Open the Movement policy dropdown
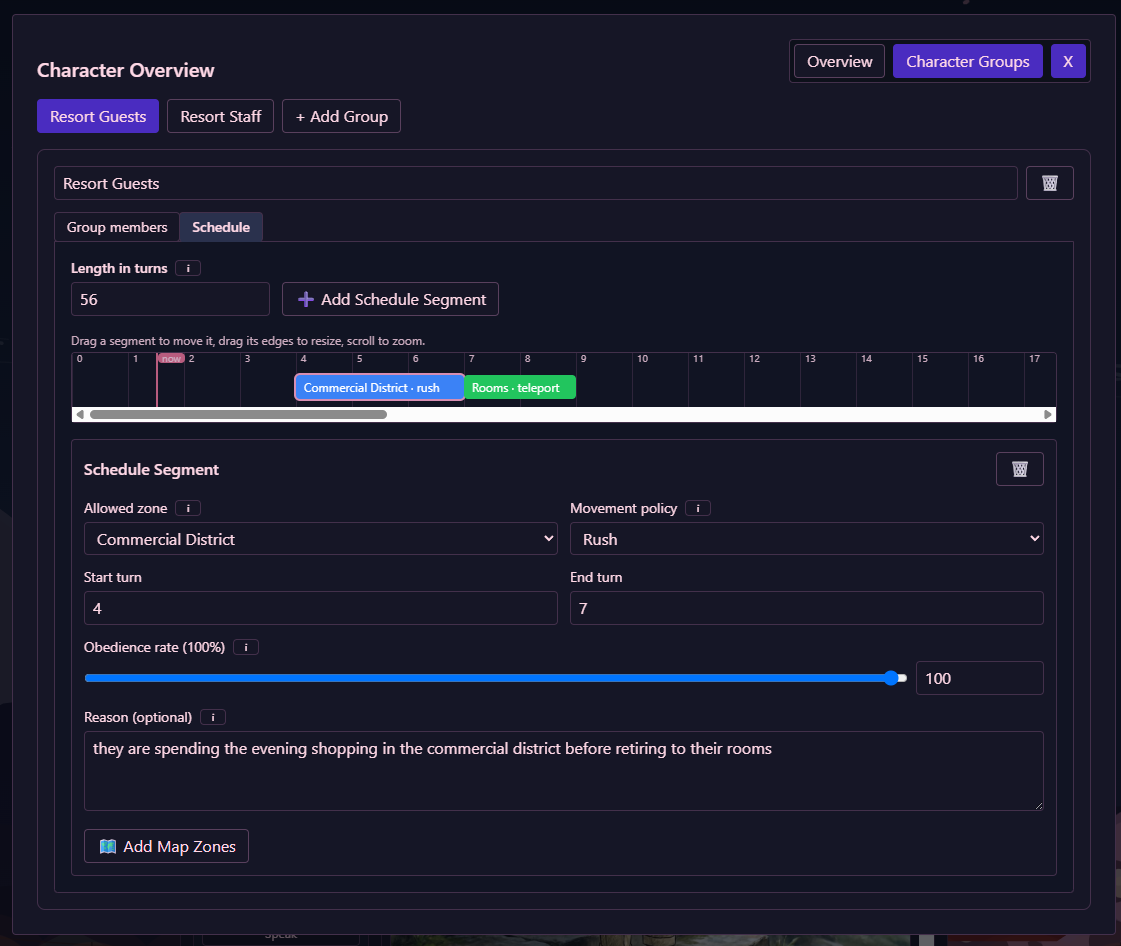The height and width of the screenshot is (946, 1121). click(806, 539)
